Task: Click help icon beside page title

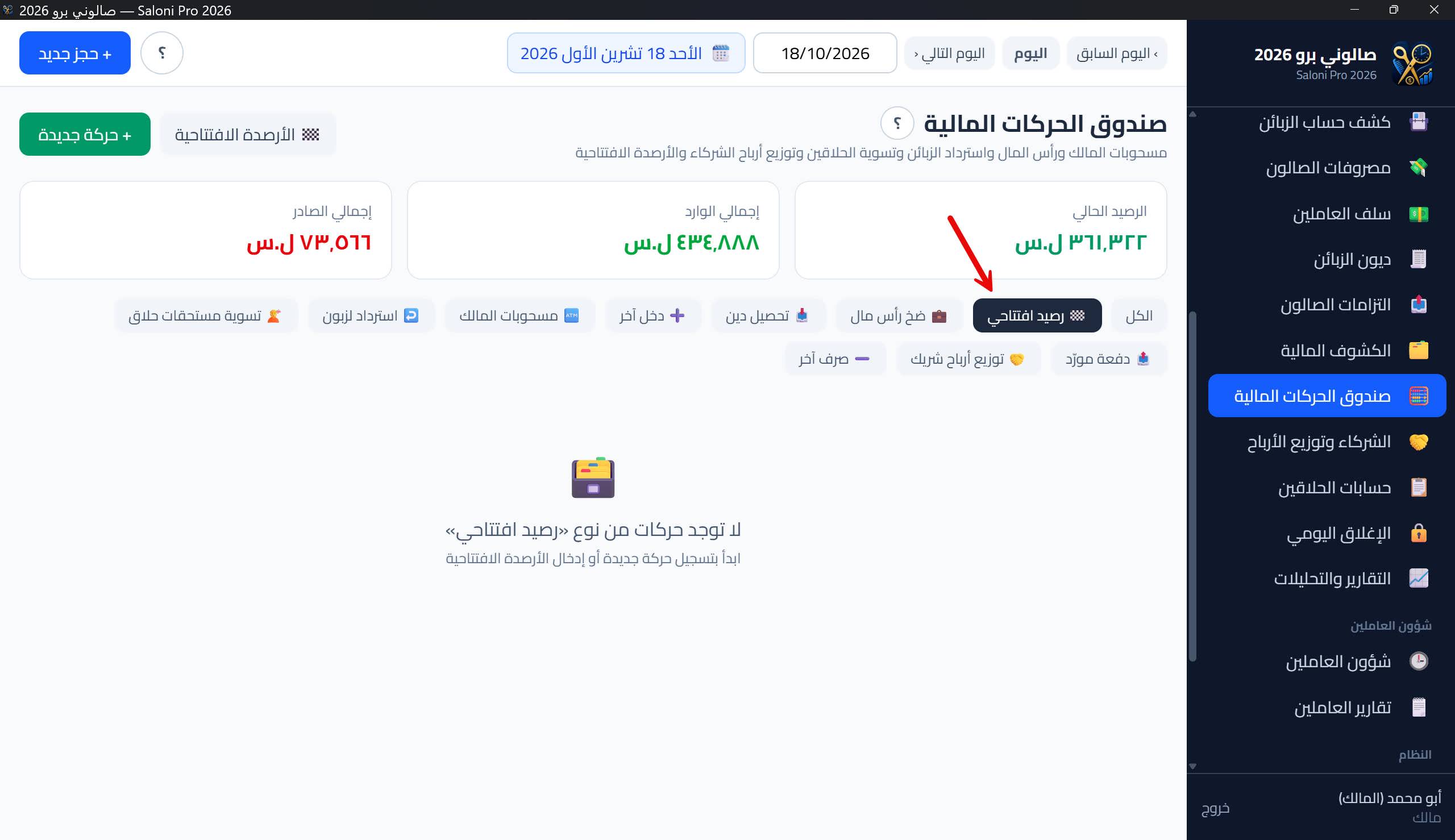Action: (x=897, y=123)
